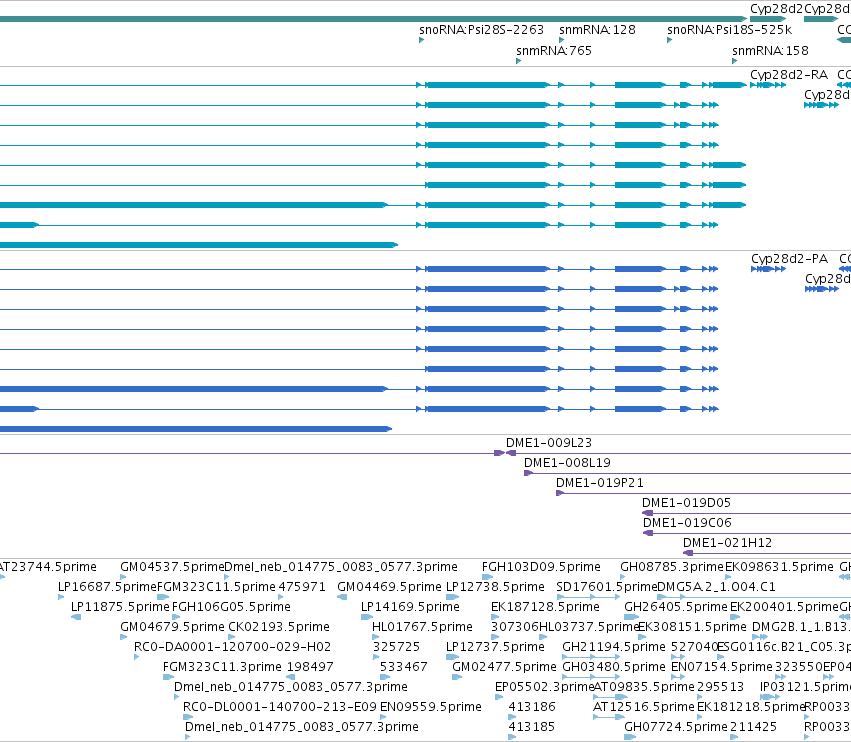
Task: Open the GH08785.3prime EST
Action: [672, 567]
